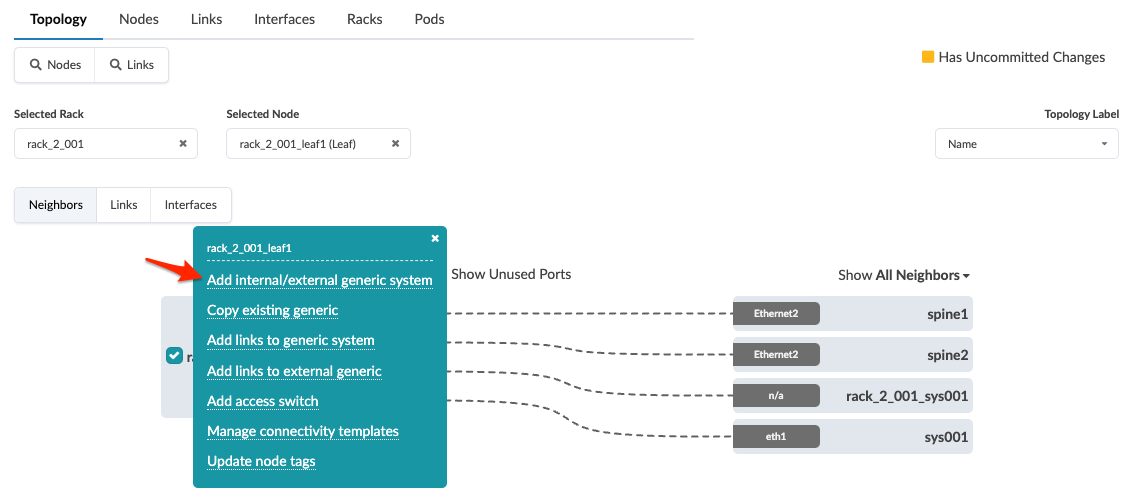Select Update node tags
This screenshot has width=1134, height=503.
[261, 462]
